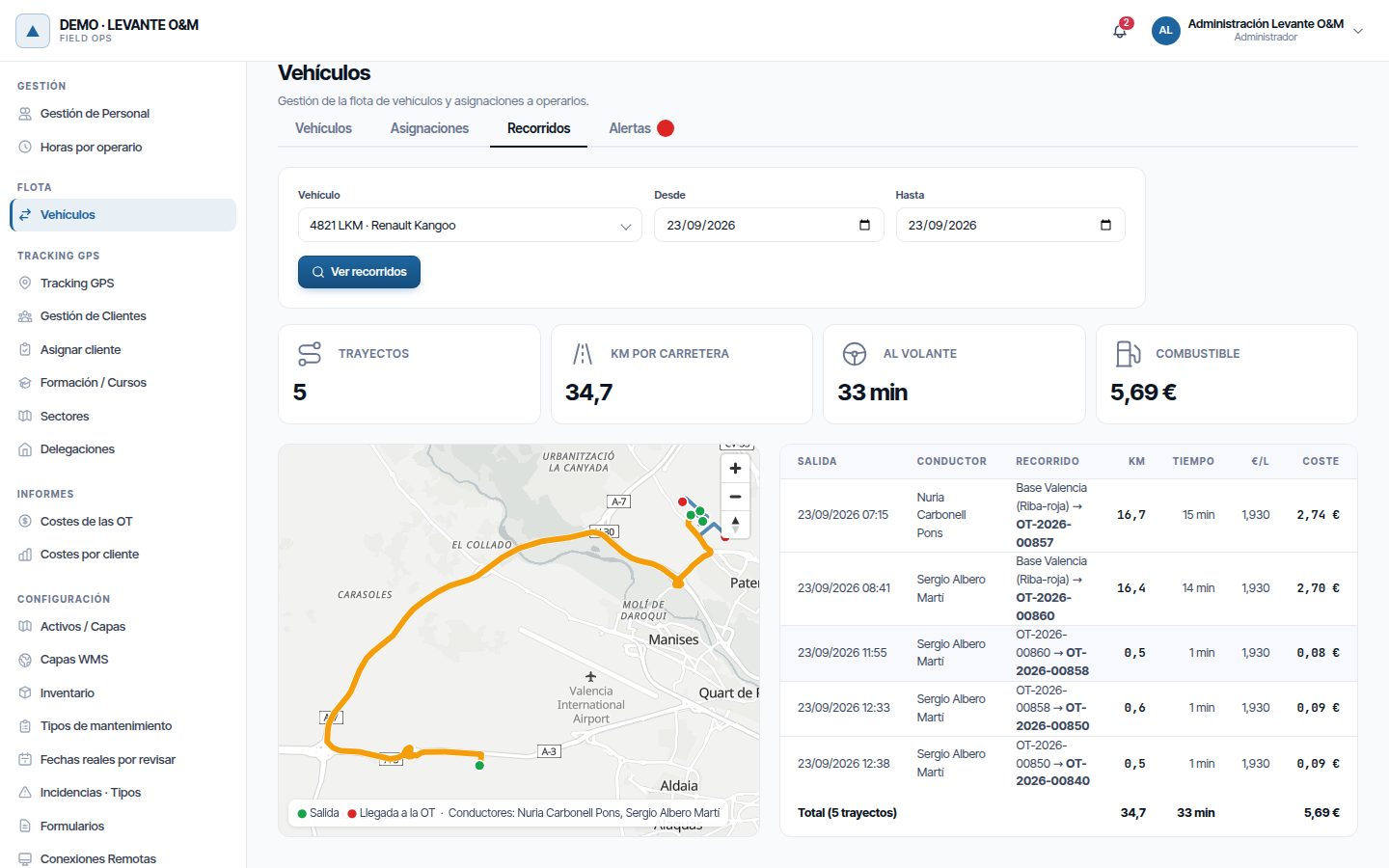Click the Costes de las OT icon
This screenshot has width=1389, height=868.
click(25, 522)
